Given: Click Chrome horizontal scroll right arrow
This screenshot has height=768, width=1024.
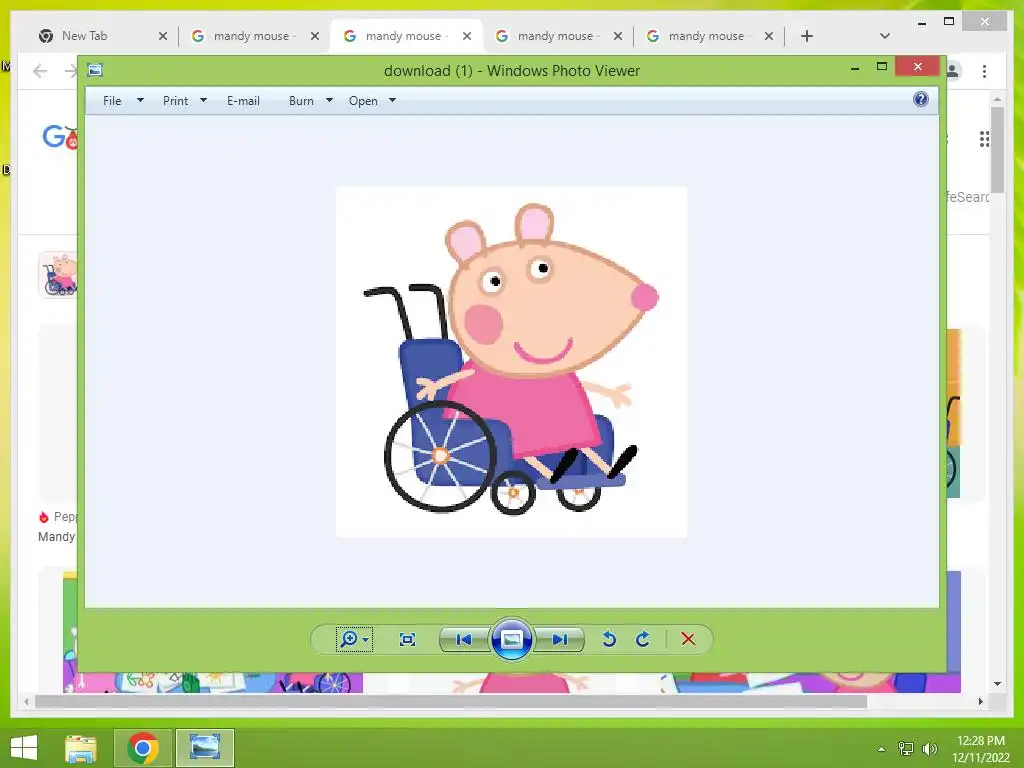Looking at the screenshot, I should point(980,701).
